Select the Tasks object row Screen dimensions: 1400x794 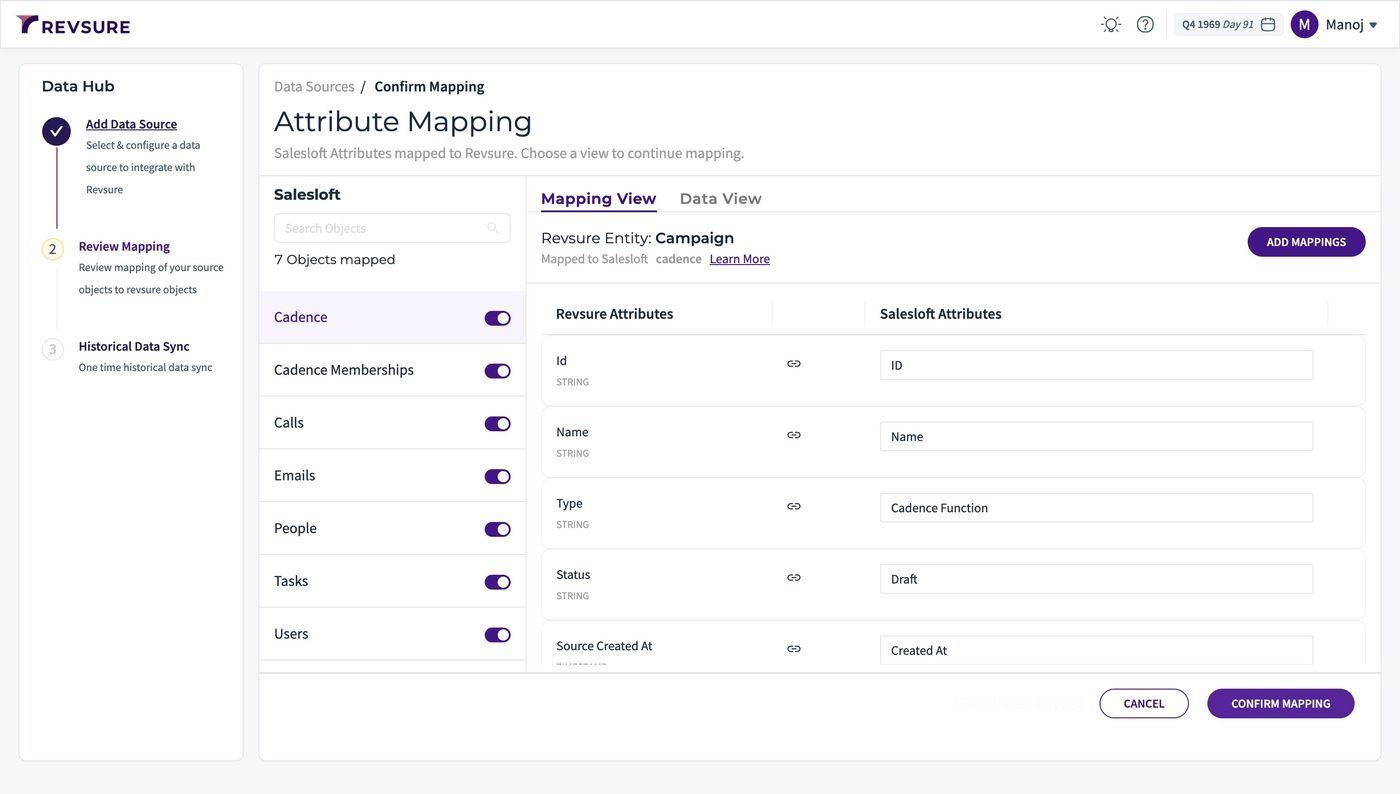(392, 581)
